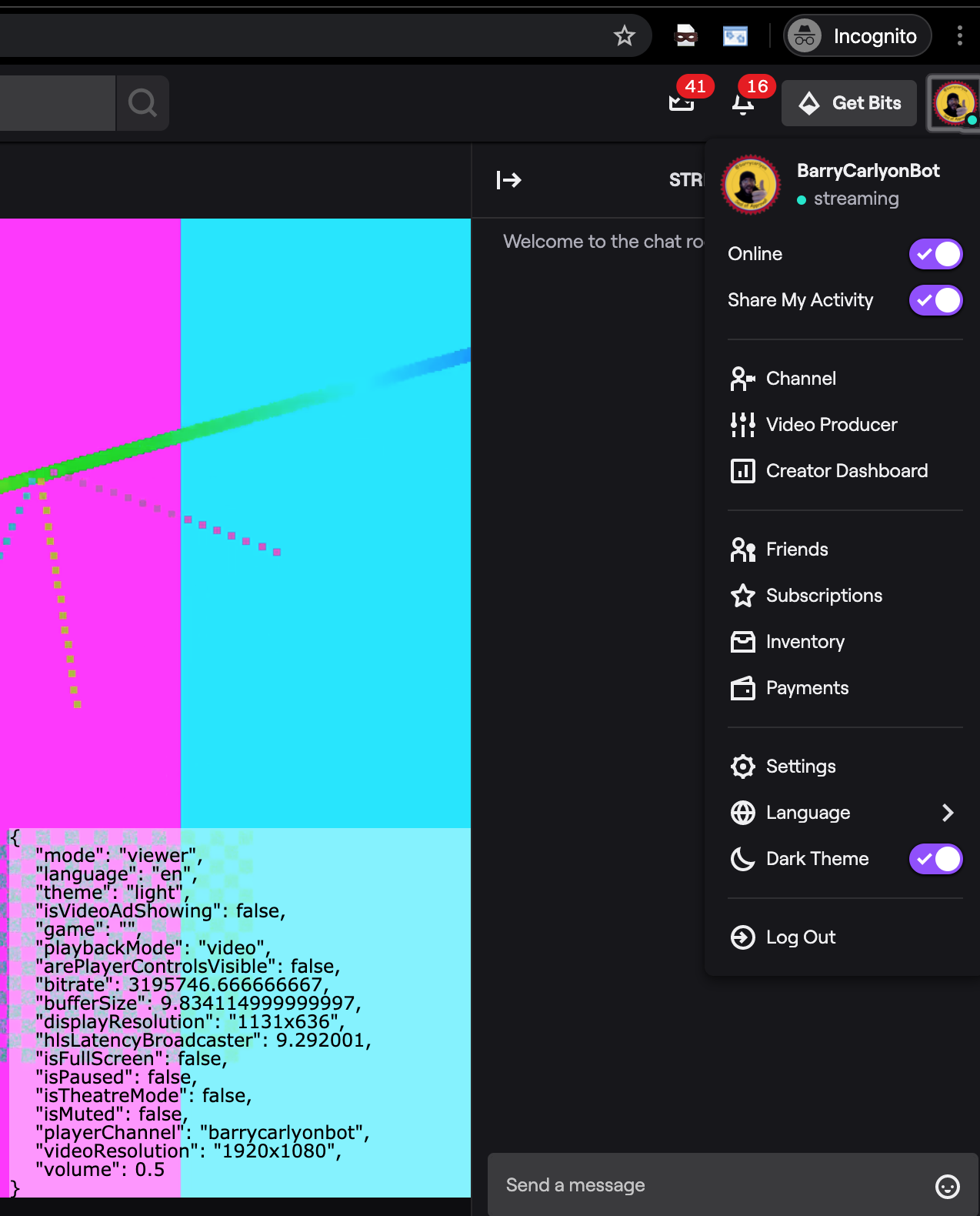Open Payments from the menu
Viewport: 980px width, 1216px height.
click(x=845, y=688)
